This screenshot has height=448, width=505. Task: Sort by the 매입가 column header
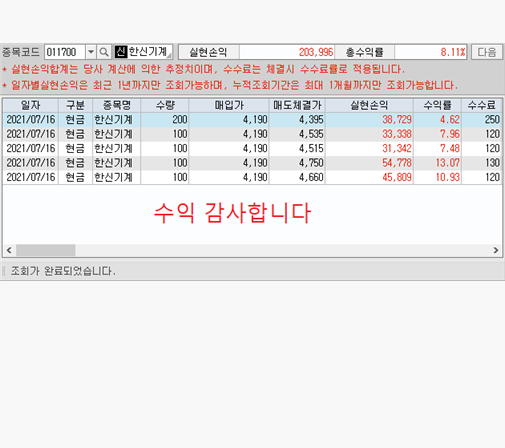[229, 105]
